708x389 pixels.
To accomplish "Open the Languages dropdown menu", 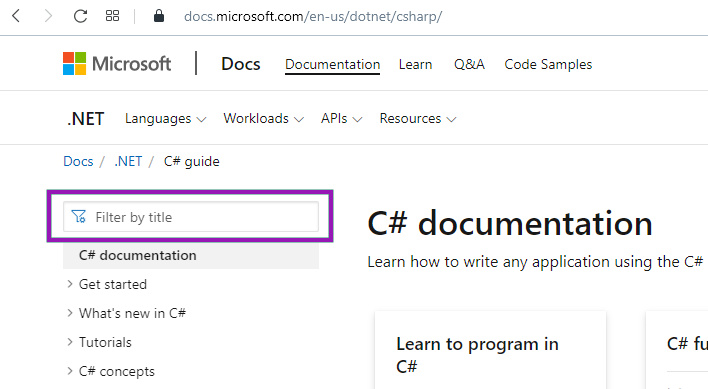I will [x=165, y=119].
